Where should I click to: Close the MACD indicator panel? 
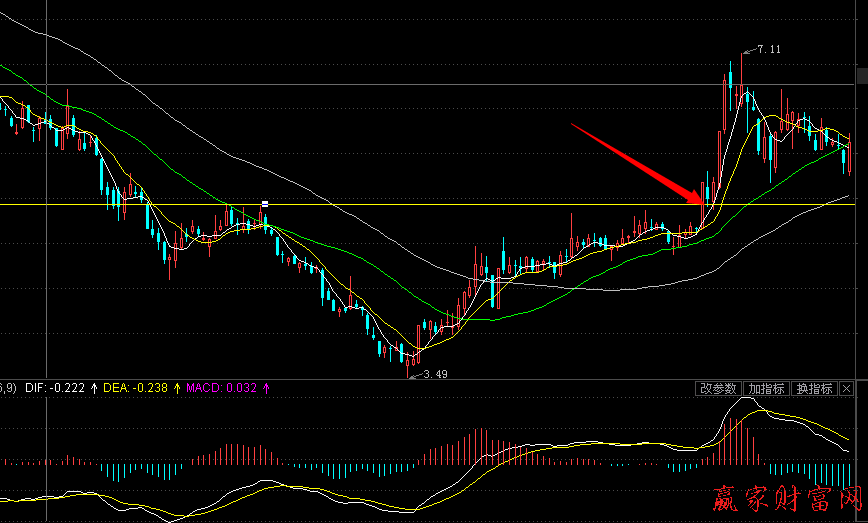click(x=846, y=388)
